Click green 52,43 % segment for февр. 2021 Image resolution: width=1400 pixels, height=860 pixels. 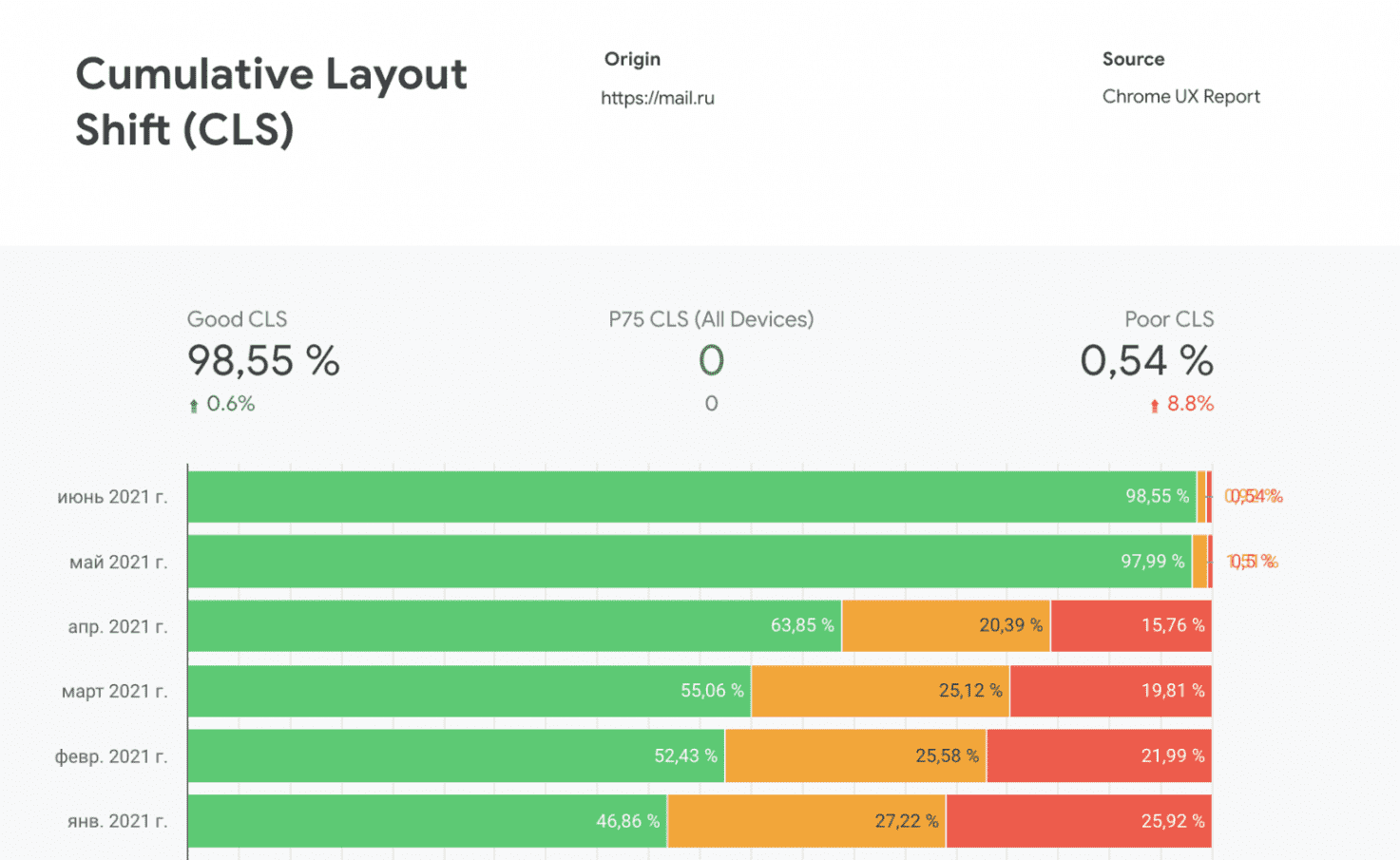[x=456, y=756]
